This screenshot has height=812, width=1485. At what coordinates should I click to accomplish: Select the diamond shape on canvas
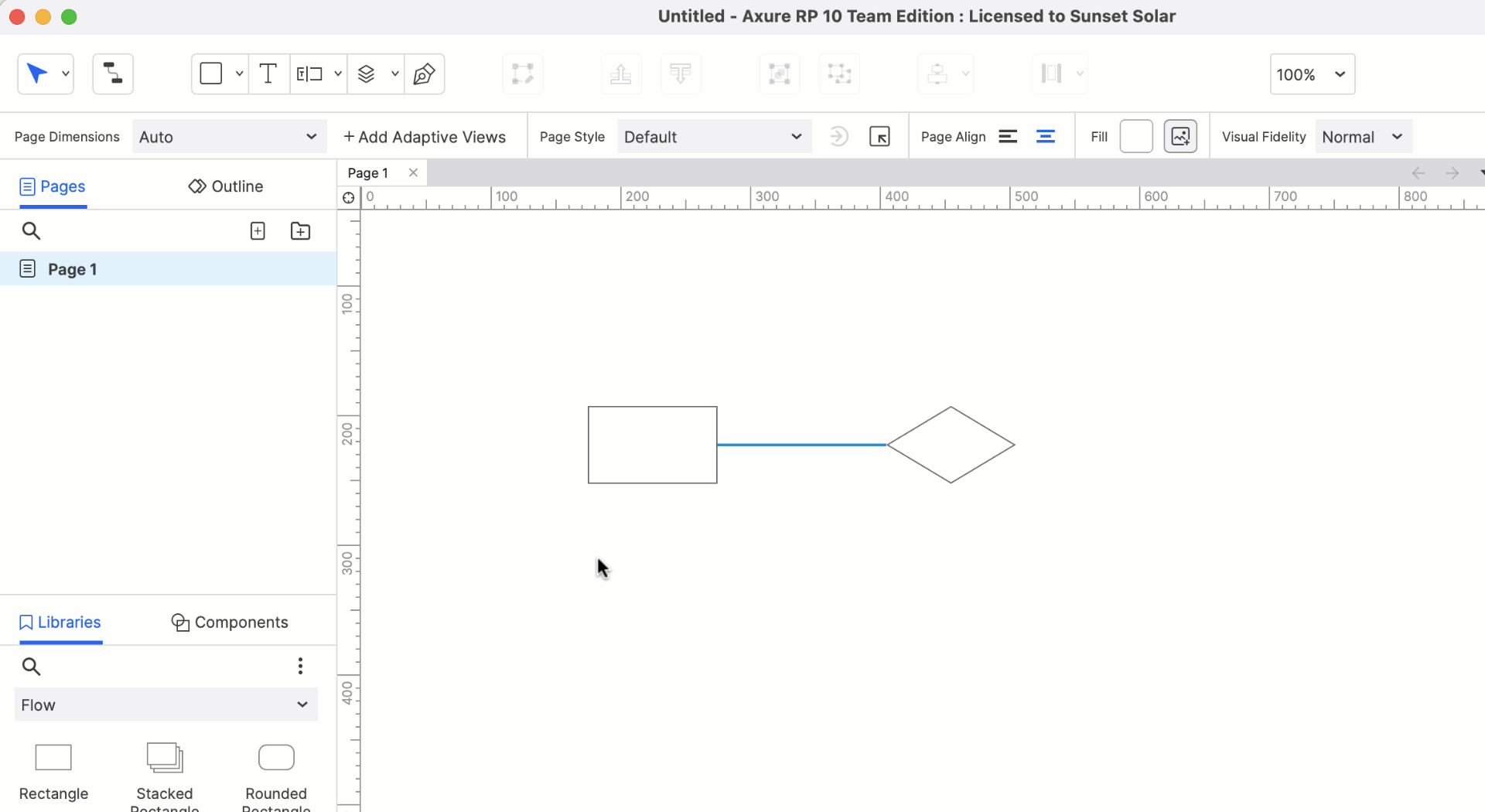point(951,445)
